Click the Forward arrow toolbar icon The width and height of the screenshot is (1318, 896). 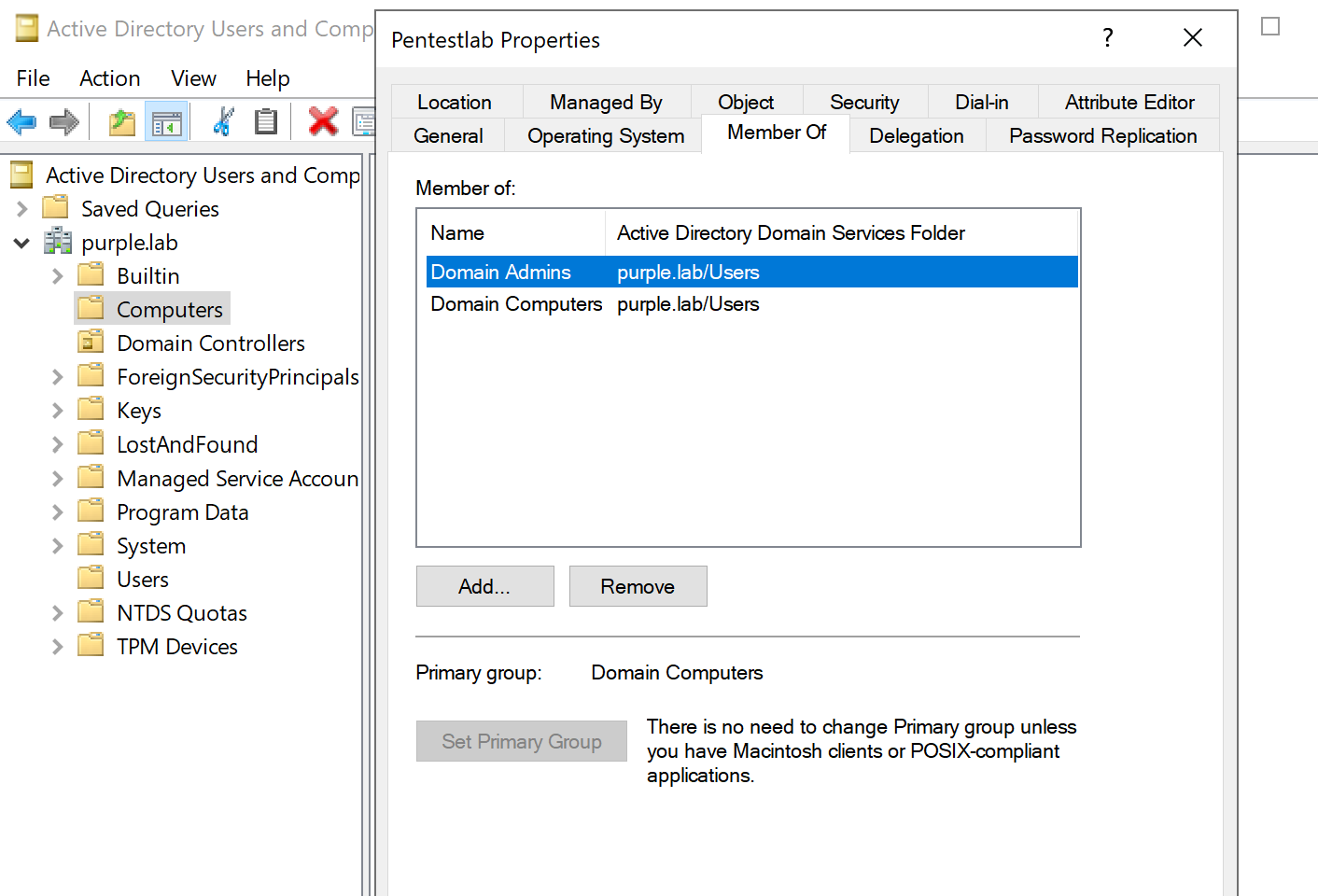[x=64, y=121]
